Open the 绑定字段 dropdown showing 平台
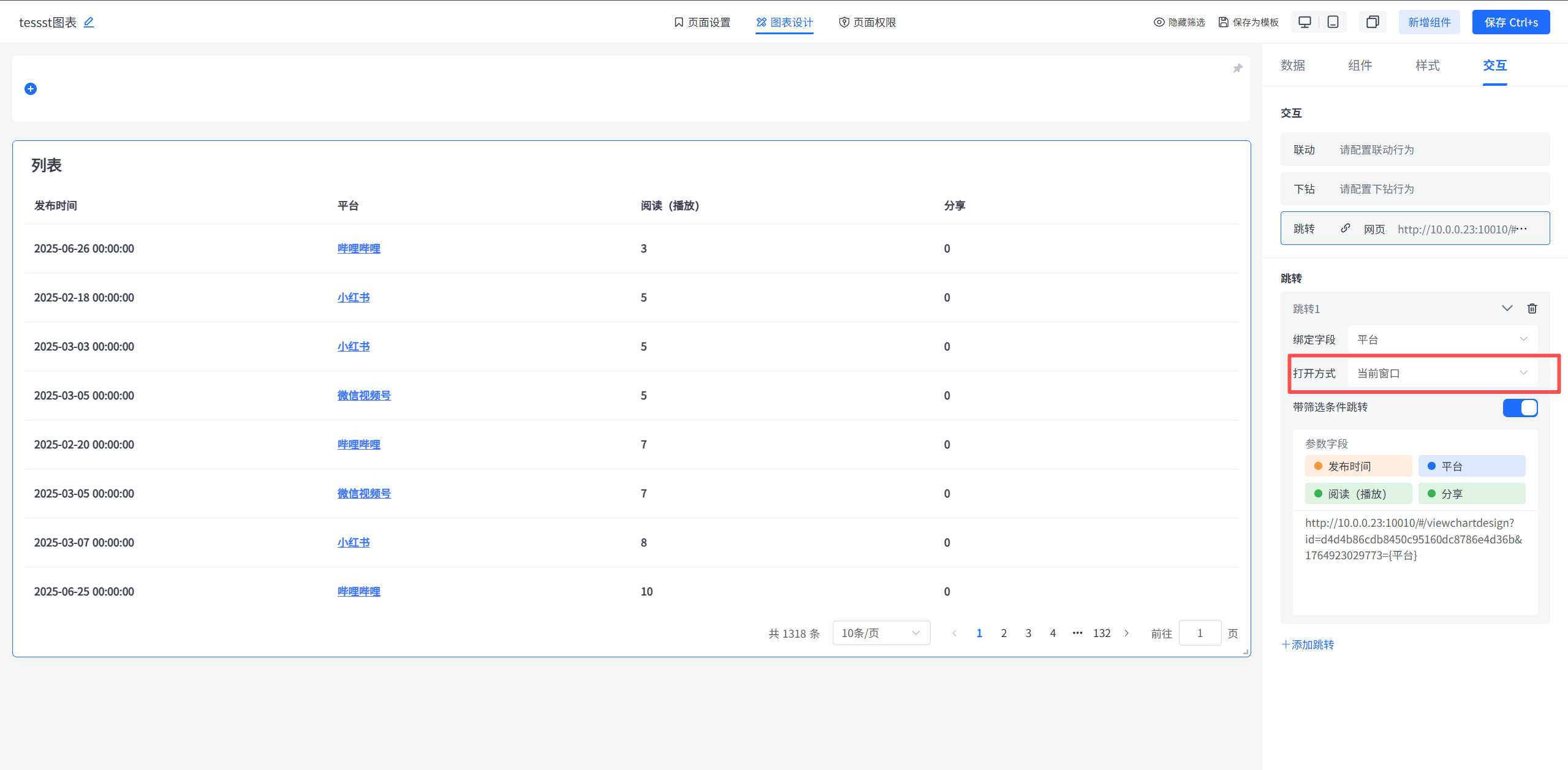Screen dimensions: 1568x770 [1442, 339]
